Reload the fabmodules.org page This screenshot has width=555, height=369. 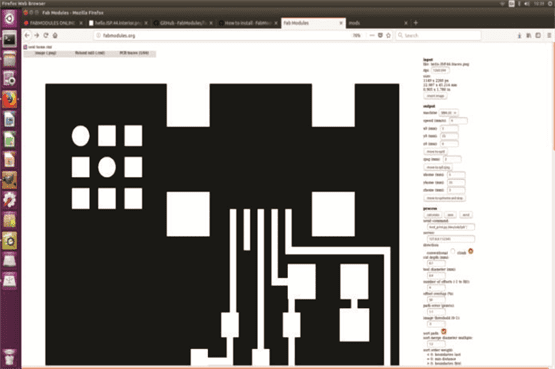pyautogui.click(x=46, y=35)
